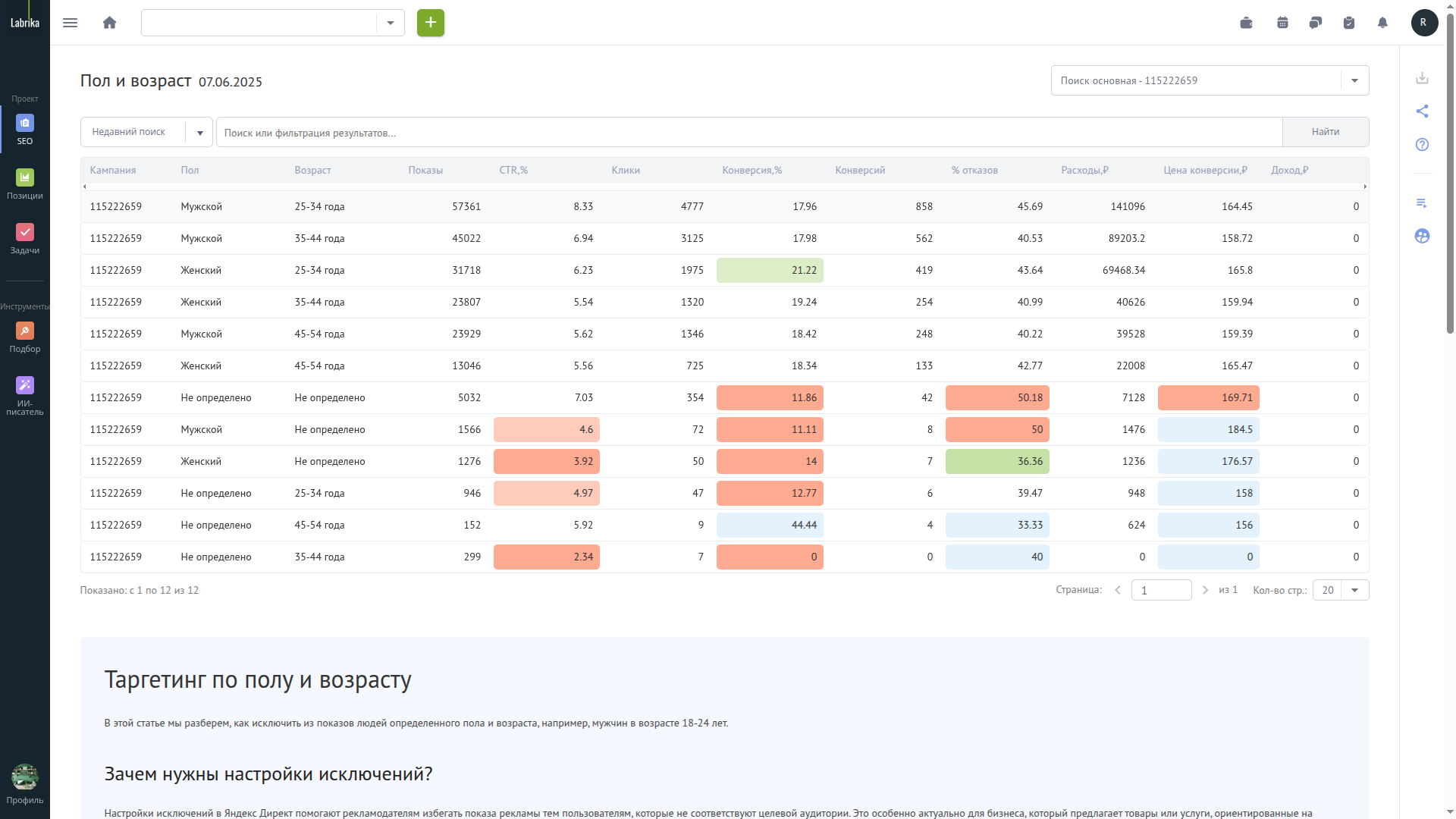This screenshot has height=819, width=1456.
Task: Open the hamburger menu icon
Action: (70, 23)
